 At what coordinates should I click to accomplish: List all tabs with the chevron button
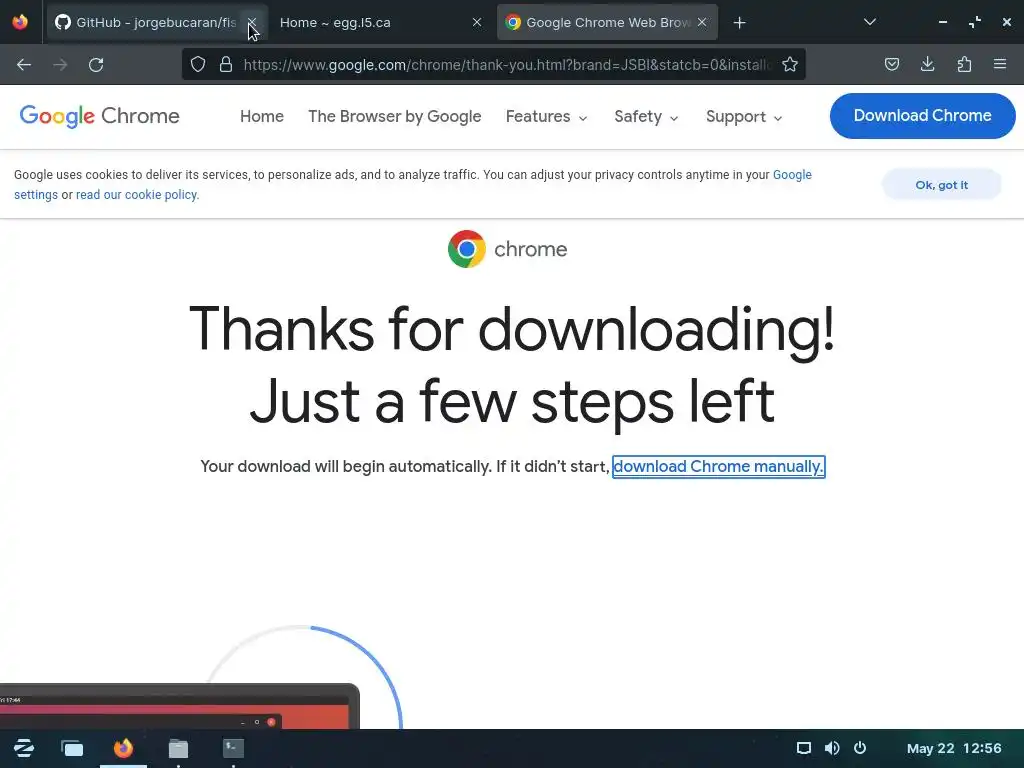pos(870,22)
